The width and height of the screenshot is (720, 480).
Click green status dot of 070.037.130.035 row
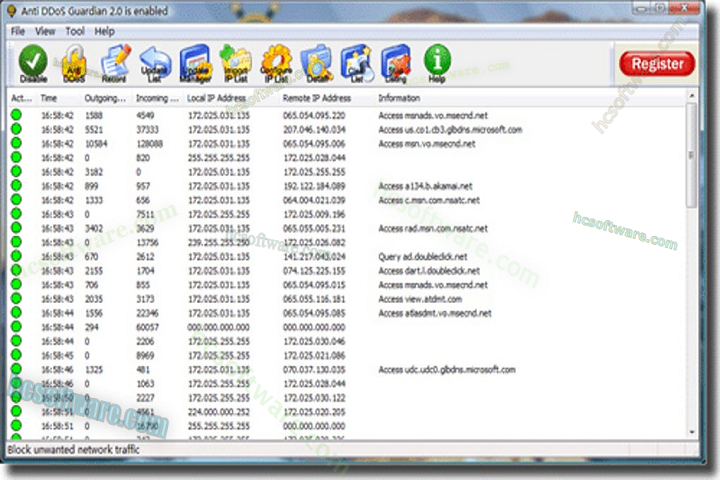[x=16, y=369]
